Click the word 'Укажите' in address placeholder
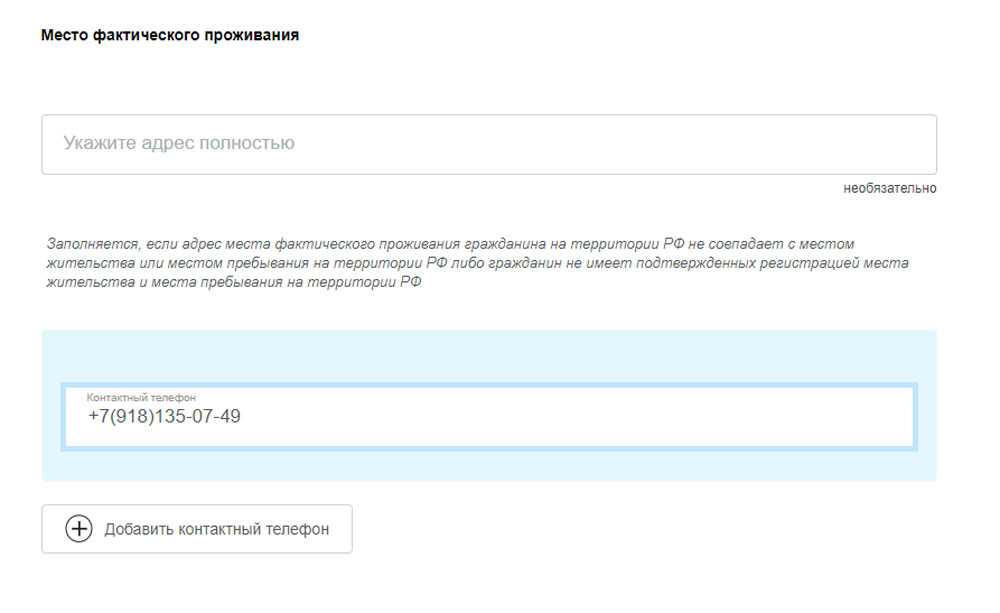 point(96,143)
